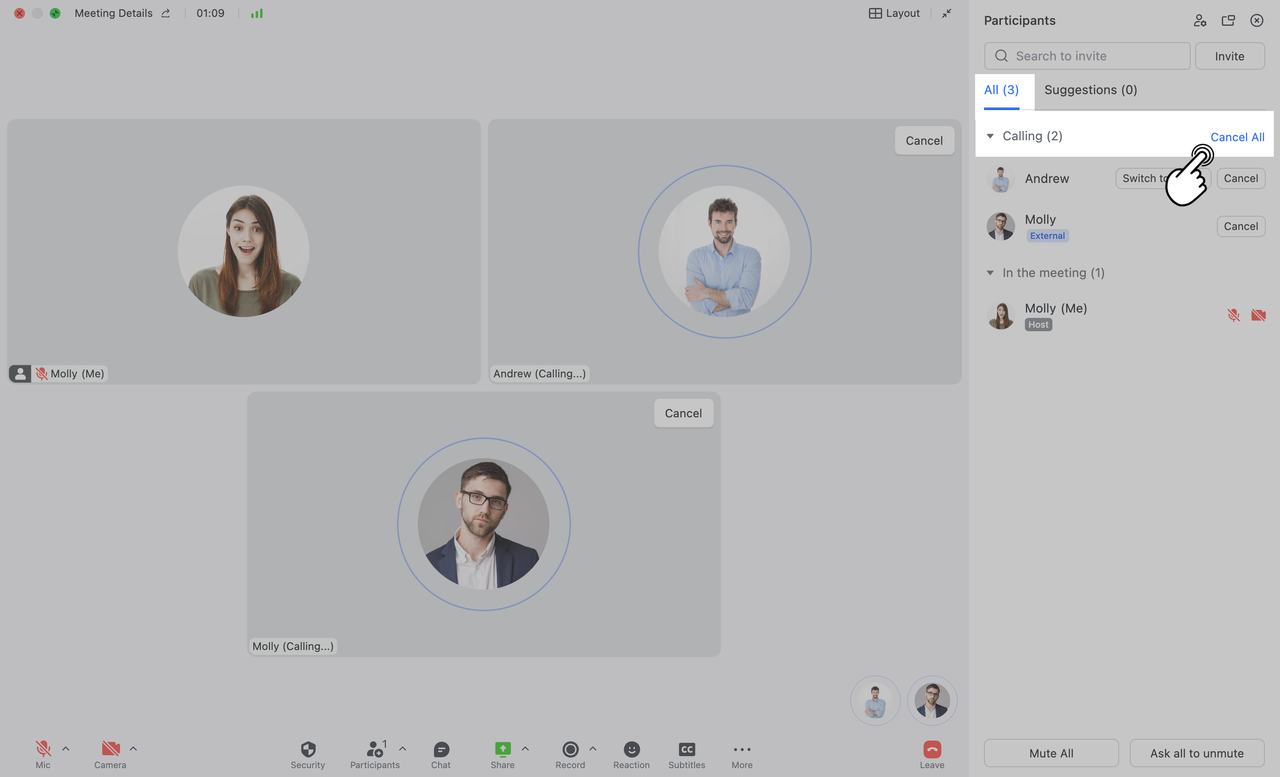Click Cancel All to stop calling participants

tap(1237, 137)
